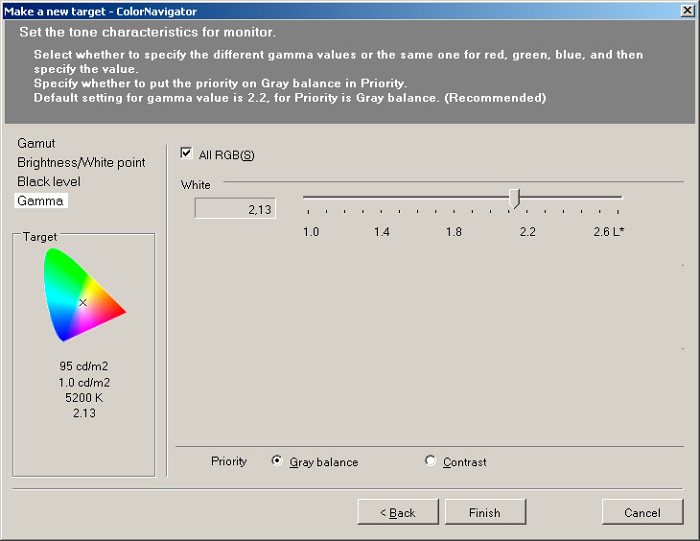Click the Back button
The image size is (700, 541).
coord(398,512)
